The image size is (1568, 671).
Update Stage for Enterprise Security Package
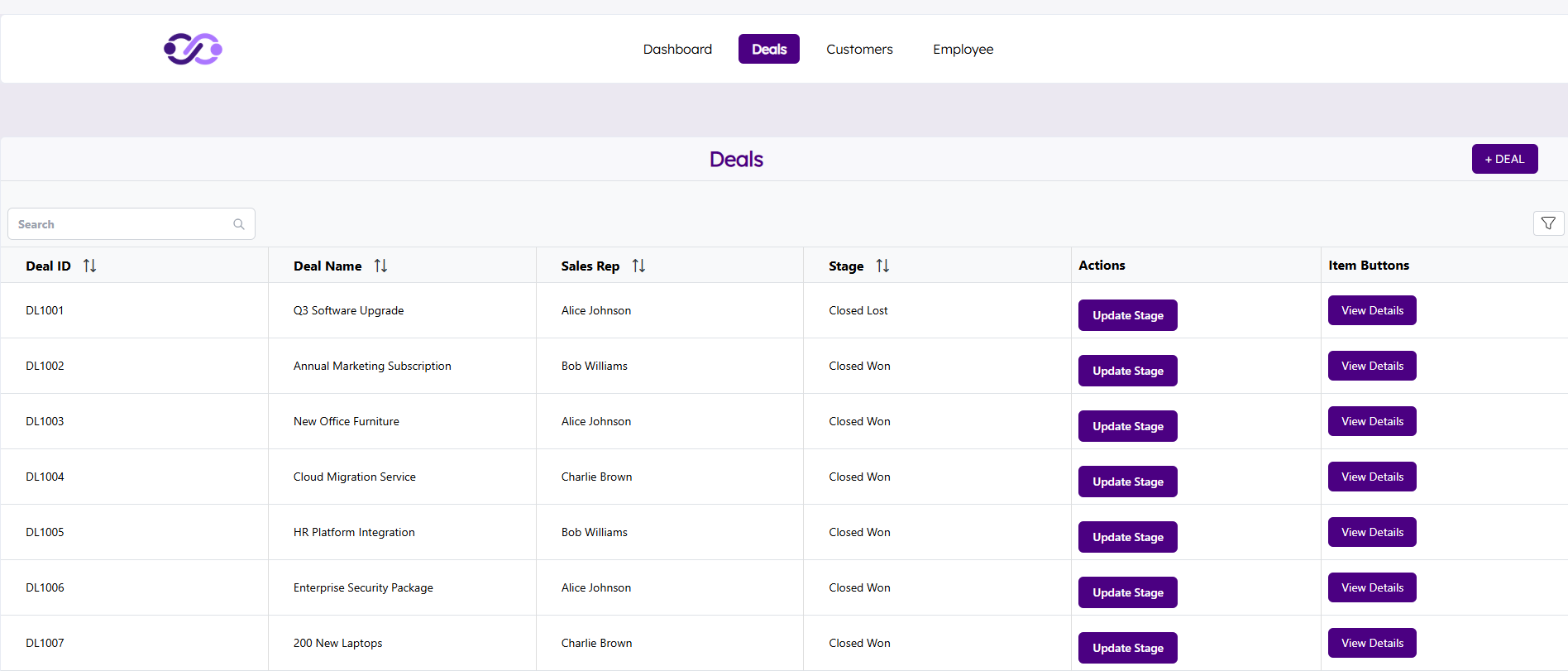click(1127, 592)
